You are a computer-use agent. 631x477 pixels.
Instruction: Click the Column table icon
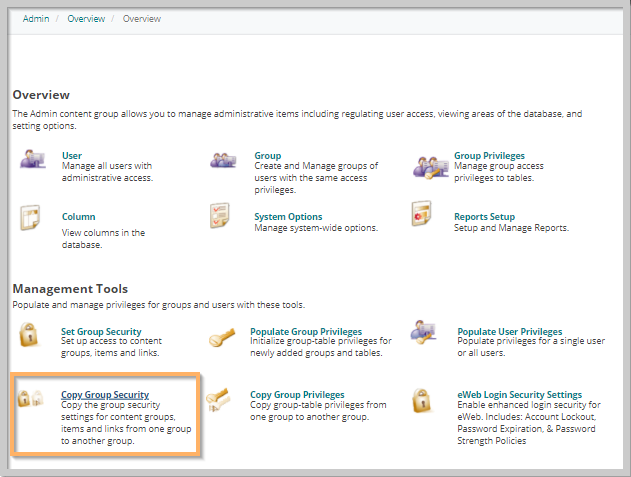coord(30,217)
